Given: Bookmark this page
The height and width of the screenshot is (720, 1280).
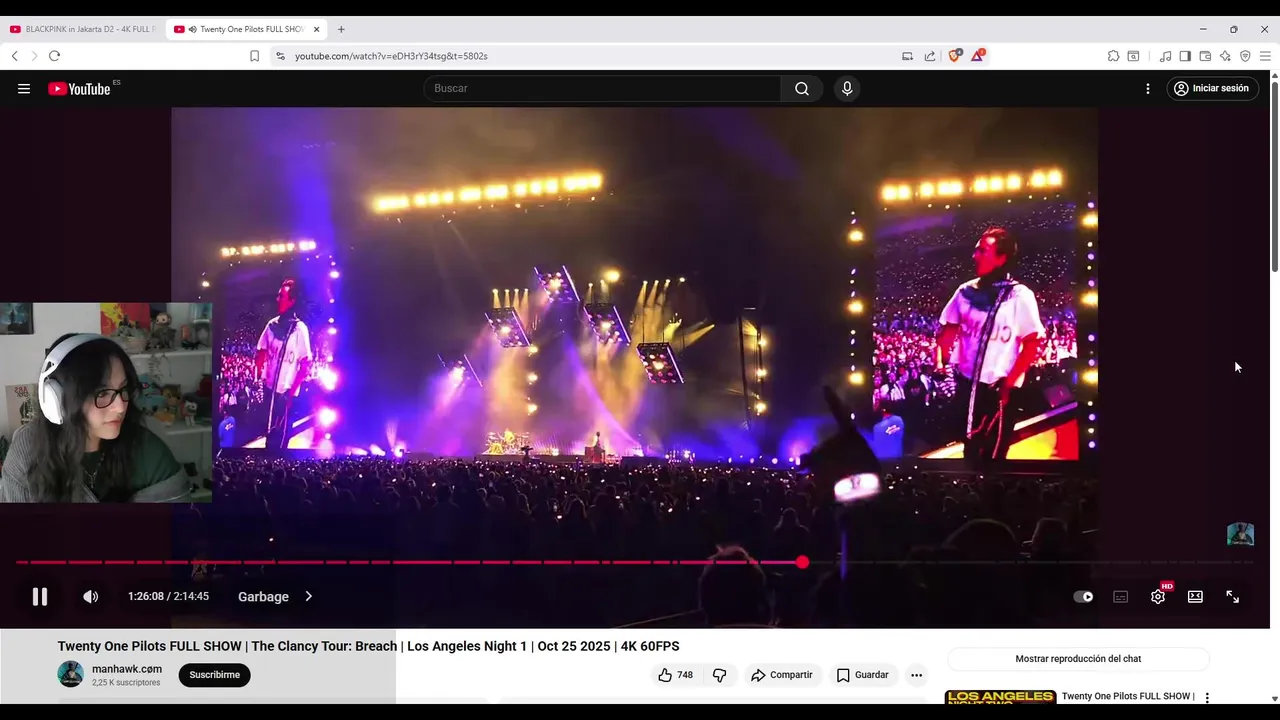Looking at the screenshot, I should (x=255, y=56).
